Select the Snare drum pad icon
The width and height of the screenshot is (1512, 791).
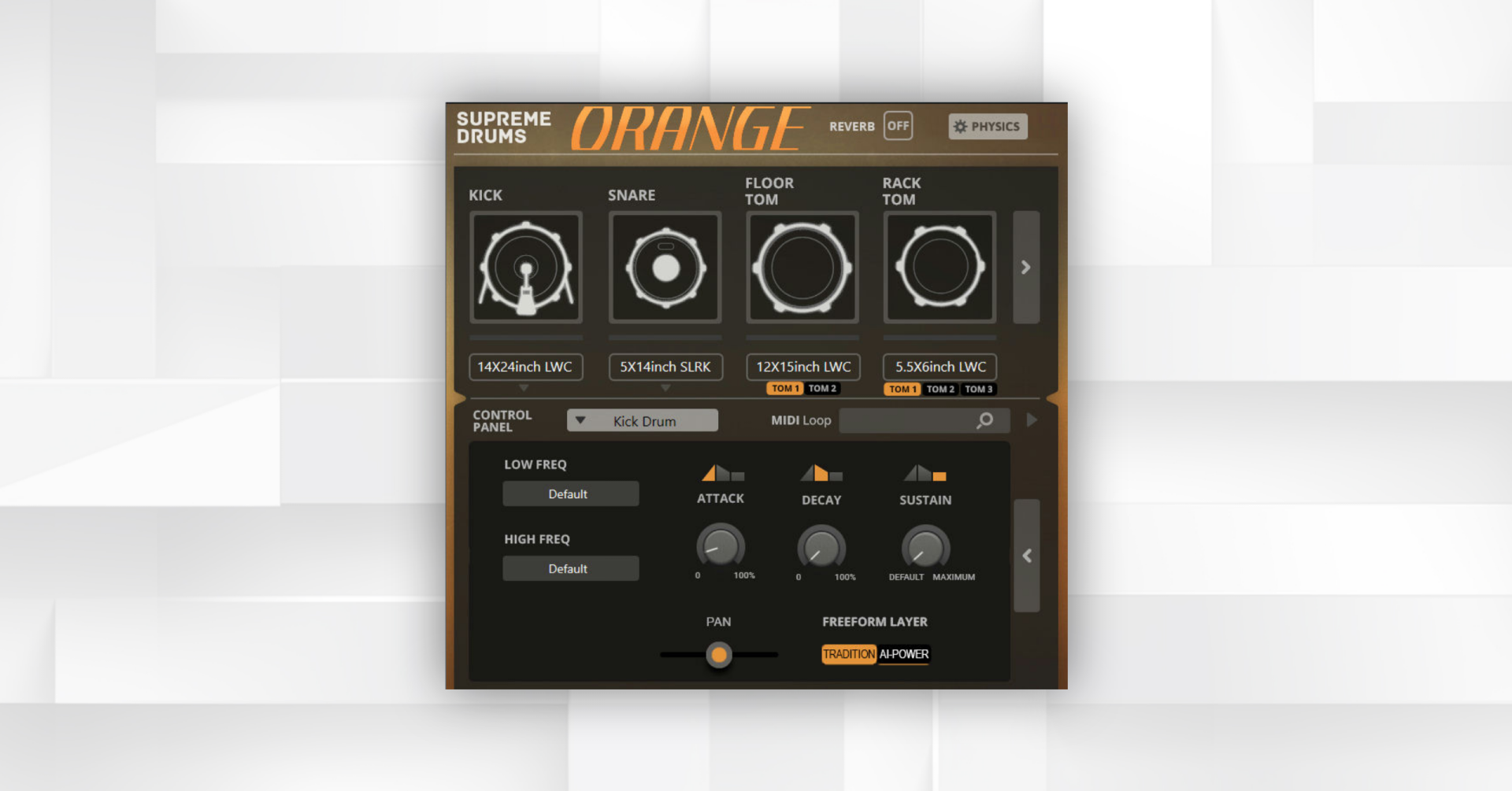click(665, 267)
